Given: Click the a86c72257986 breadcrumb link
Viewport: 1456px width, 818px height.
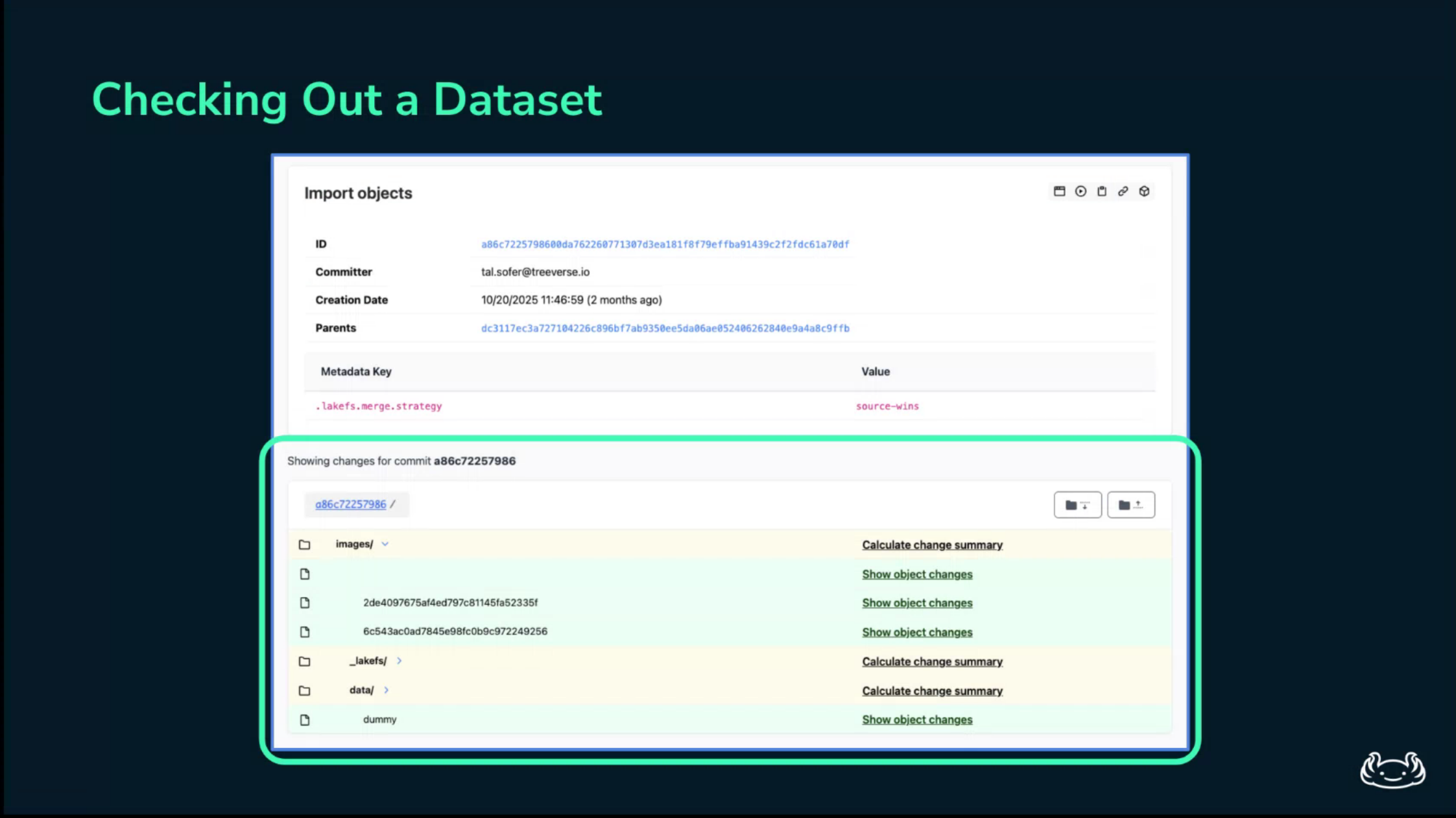Looking at the screenshot, I should (x=350, y=504).
